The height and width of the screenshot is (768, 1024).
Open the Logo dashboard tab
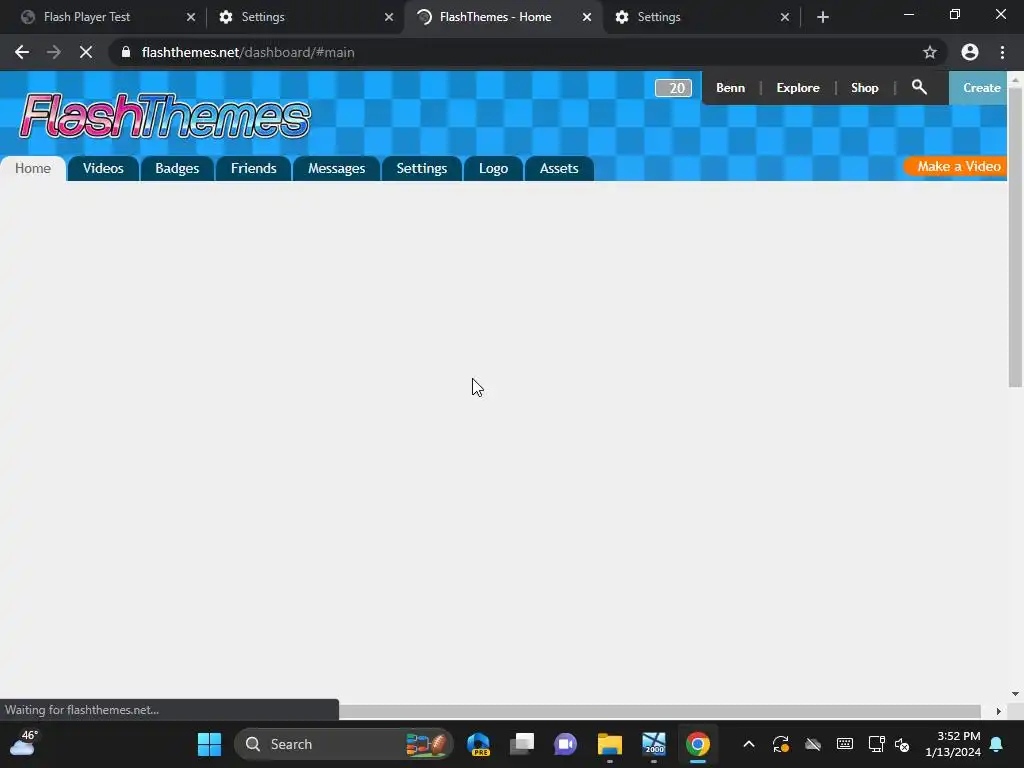(493, 168)
